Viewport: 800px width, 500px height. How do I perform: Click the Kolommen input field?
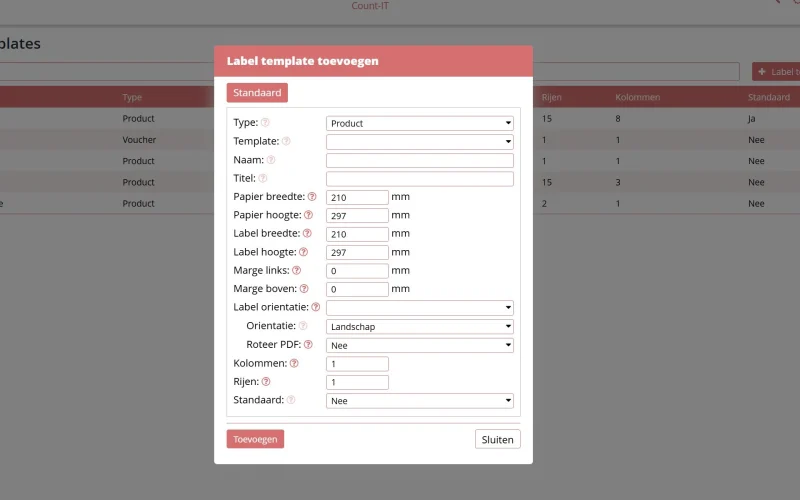(x=357, y=364)
